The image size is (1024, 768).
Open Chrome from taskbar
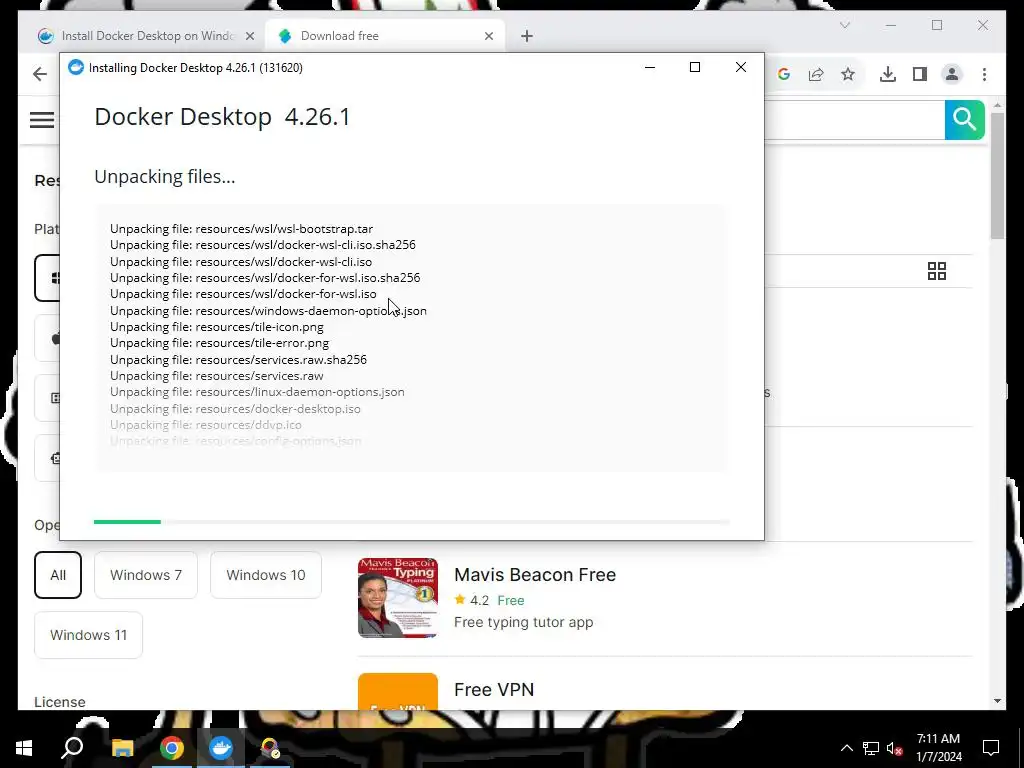[172, 748]
